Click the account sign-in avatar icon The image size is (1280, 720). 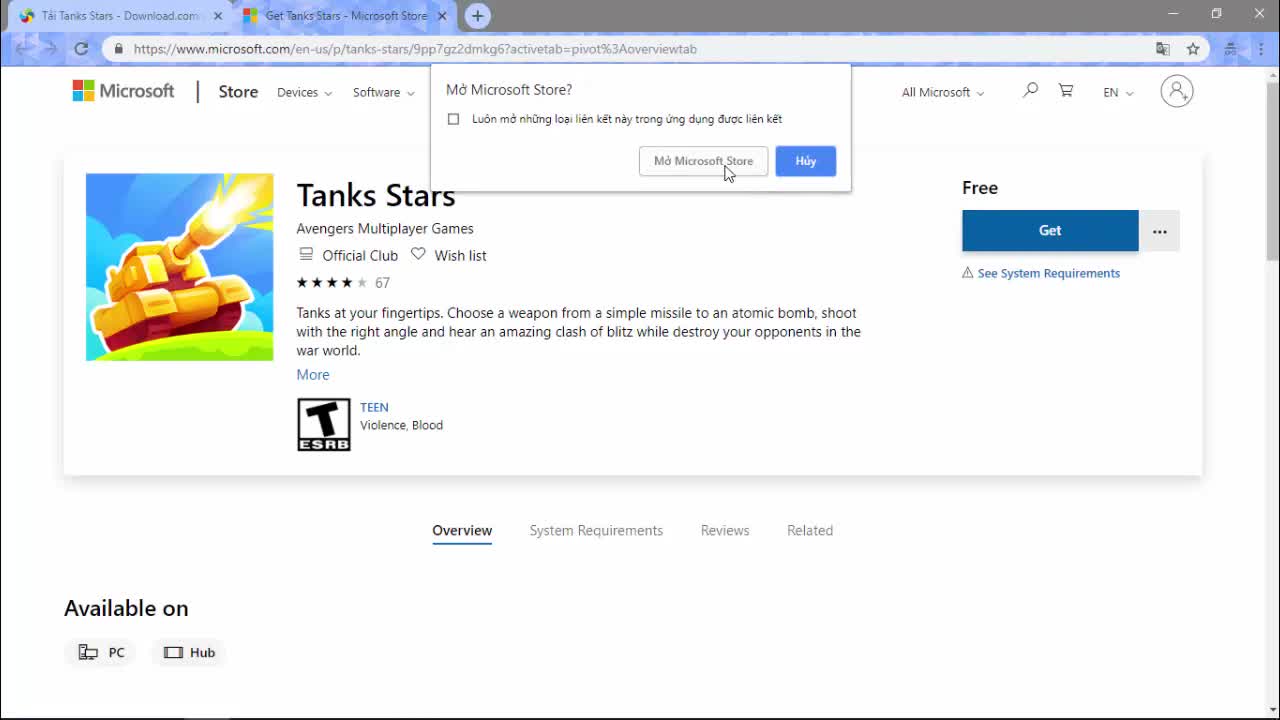pos(1177,91)
